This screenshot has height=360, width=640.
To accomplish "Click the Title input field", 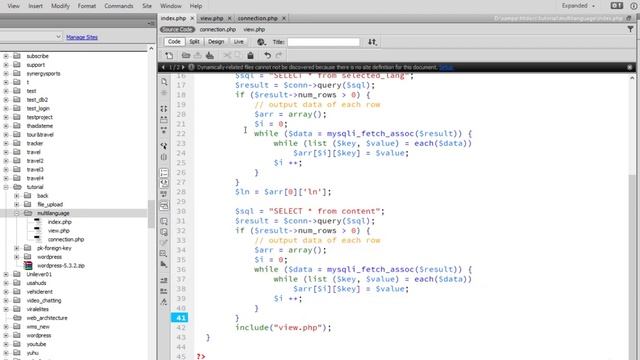I will [x=323, y=42].
